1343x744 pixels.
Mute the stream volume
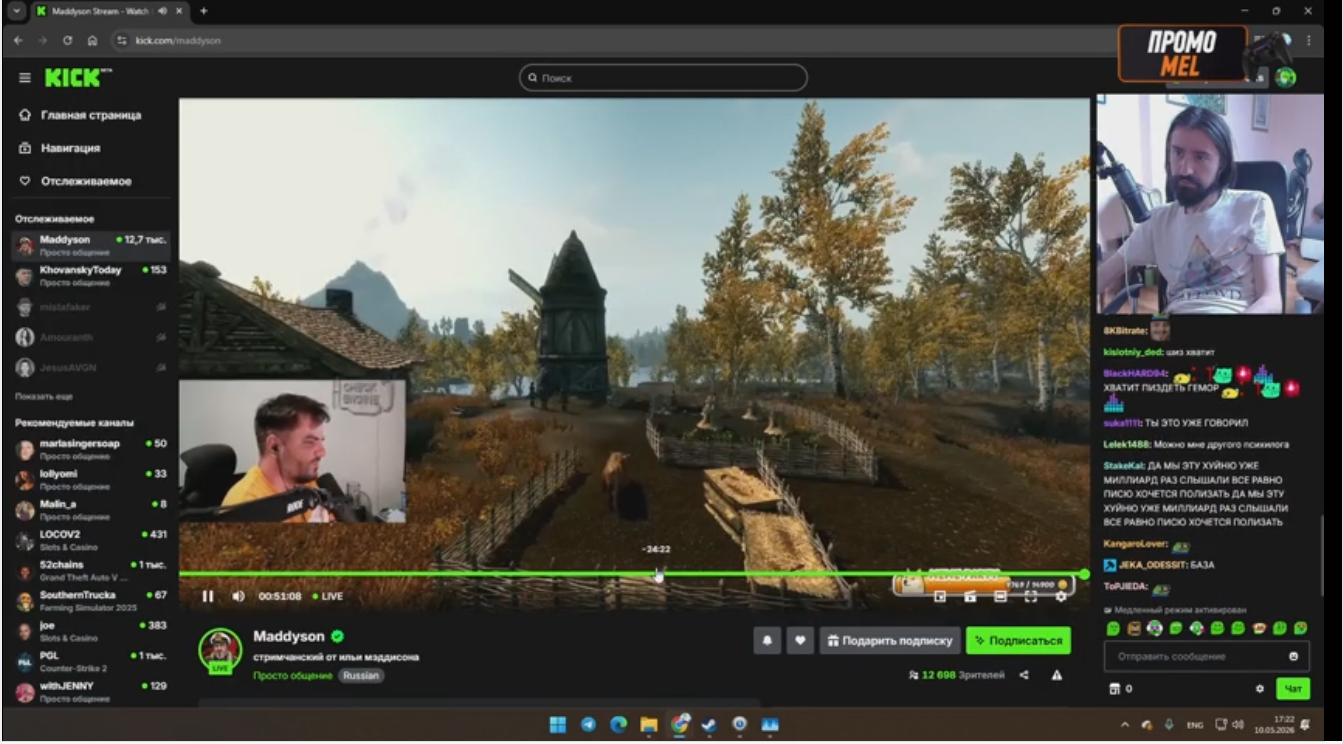tap(238, 596)
